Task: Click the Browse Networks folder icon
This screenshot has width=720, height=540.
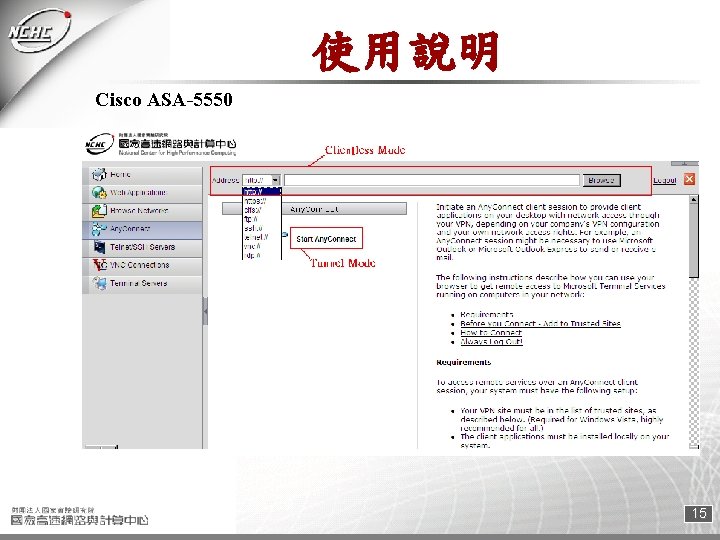Action: [99, 211]
